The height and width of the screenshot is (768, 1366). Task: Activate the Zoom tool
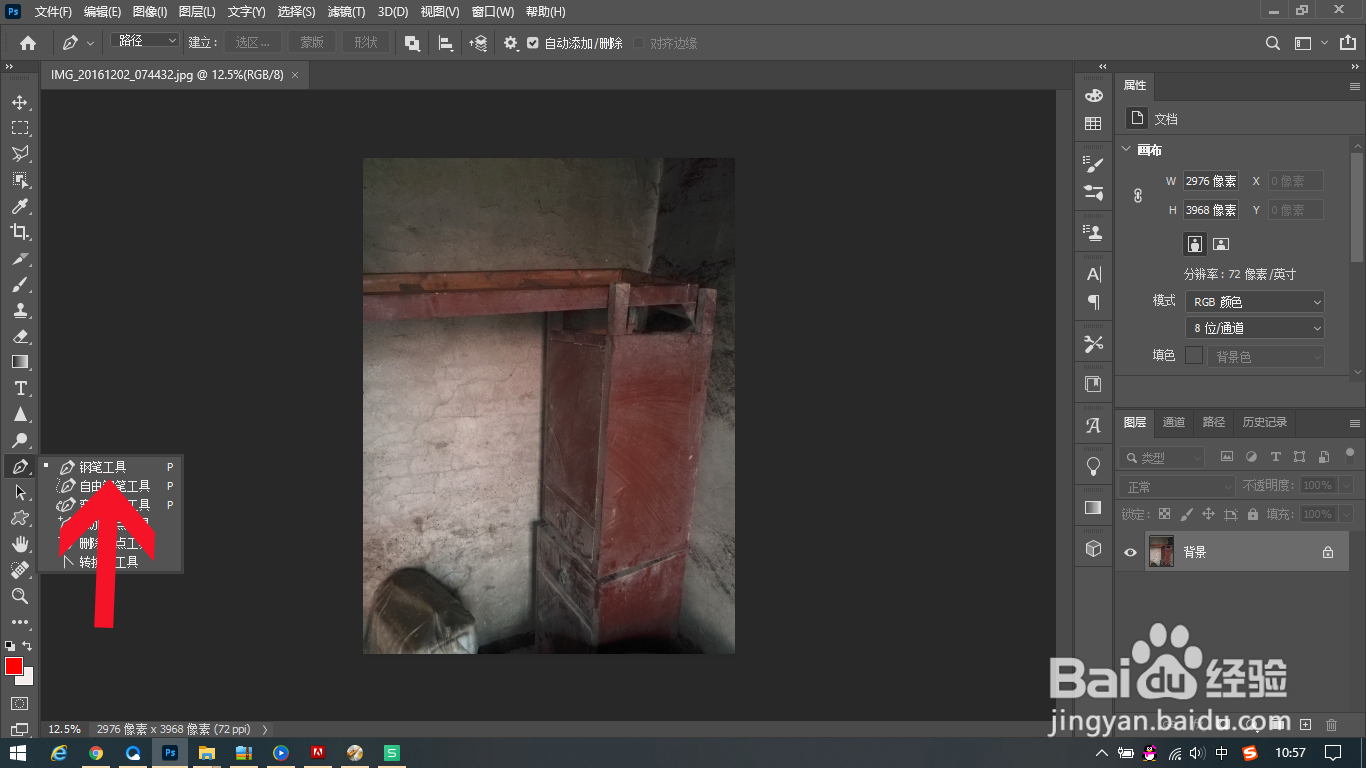point(20,596)
